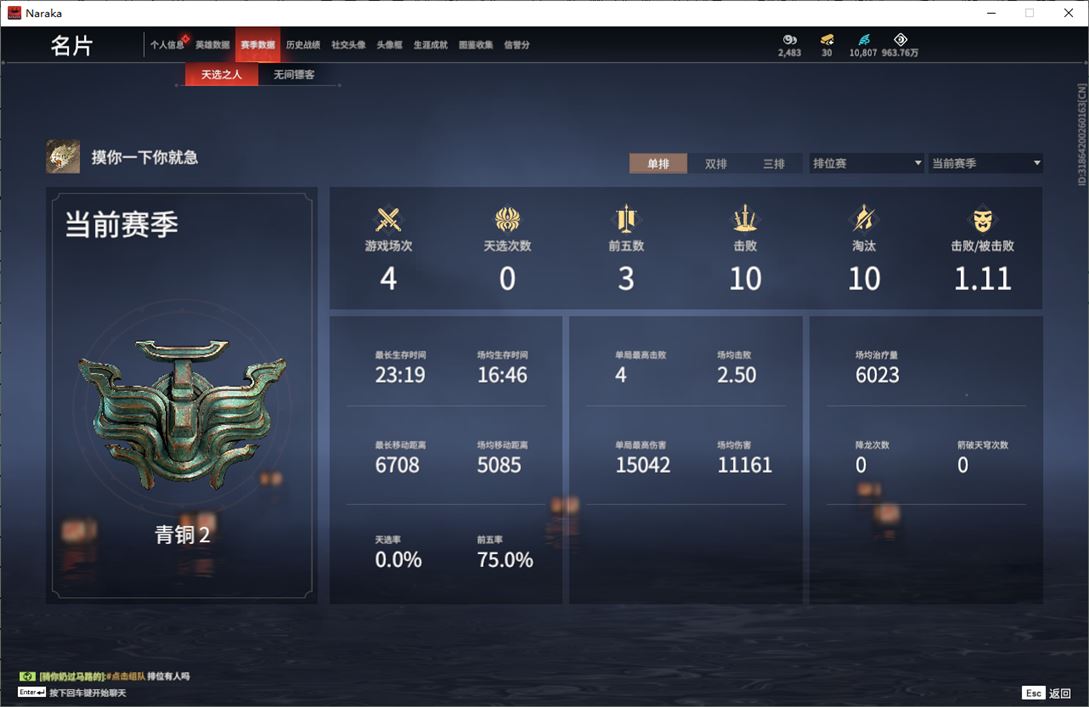The image size is (1089, 707).
Task: Click the longest survival time 23:19
Action: pos(400,375)
